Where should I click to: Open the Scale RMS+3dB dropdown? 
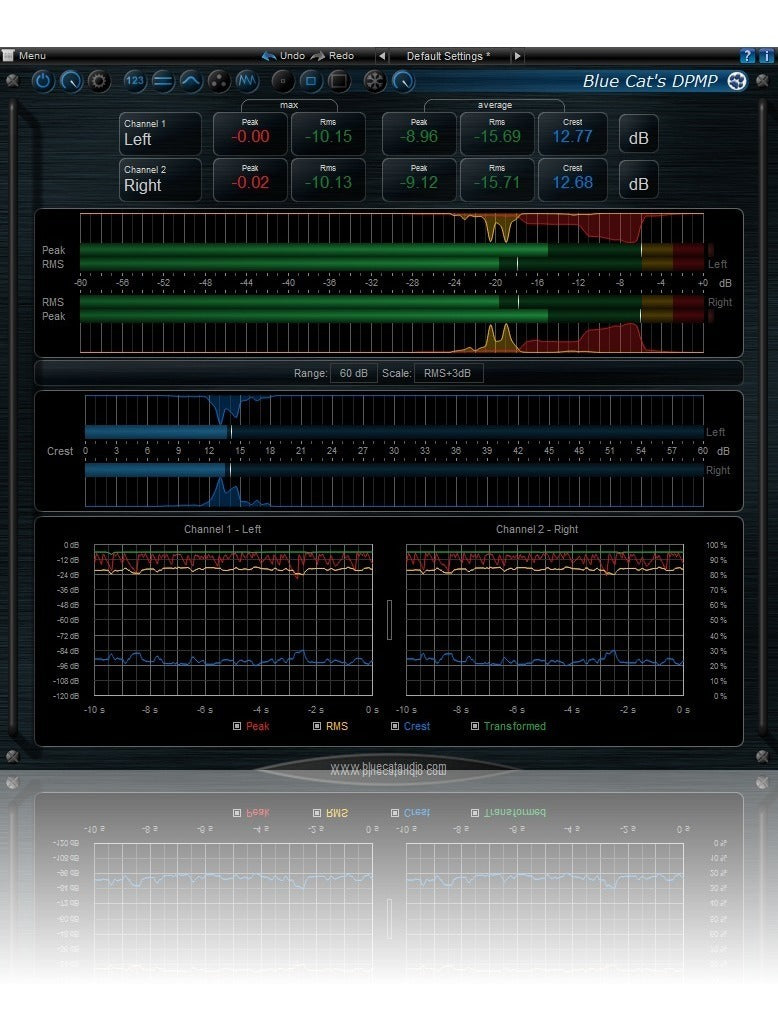point(448,373)
